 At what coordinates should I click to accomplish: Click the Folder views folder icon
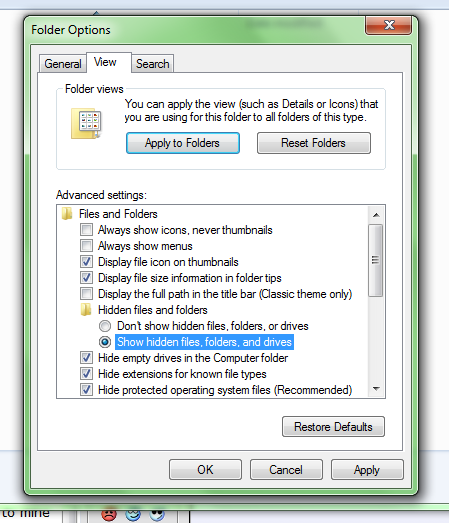(x=86, y=123)
